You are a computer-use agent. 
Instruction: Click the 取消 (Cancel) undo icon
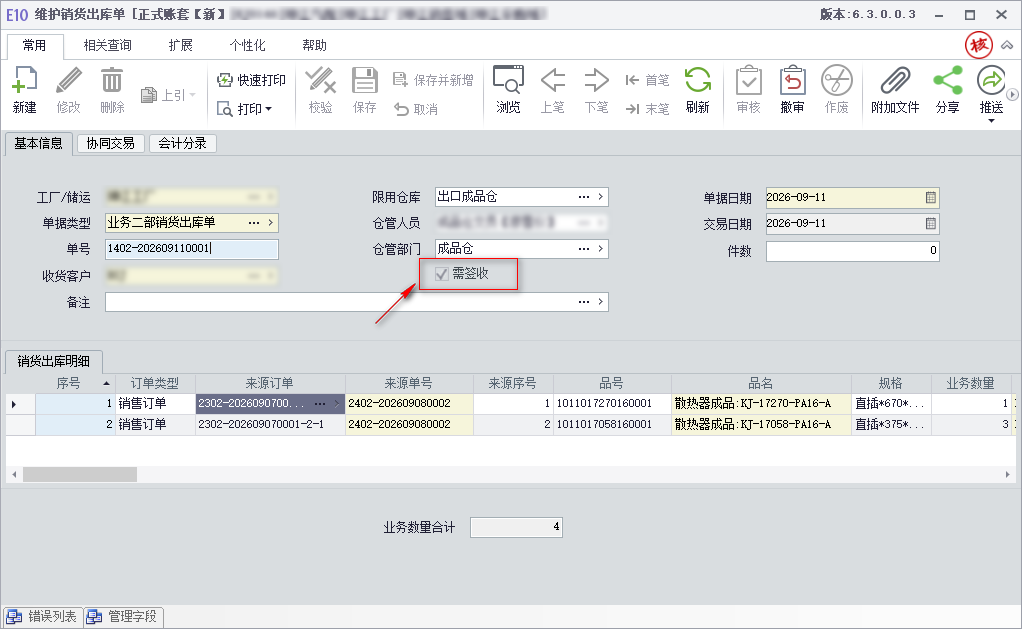tap(401, 109)
